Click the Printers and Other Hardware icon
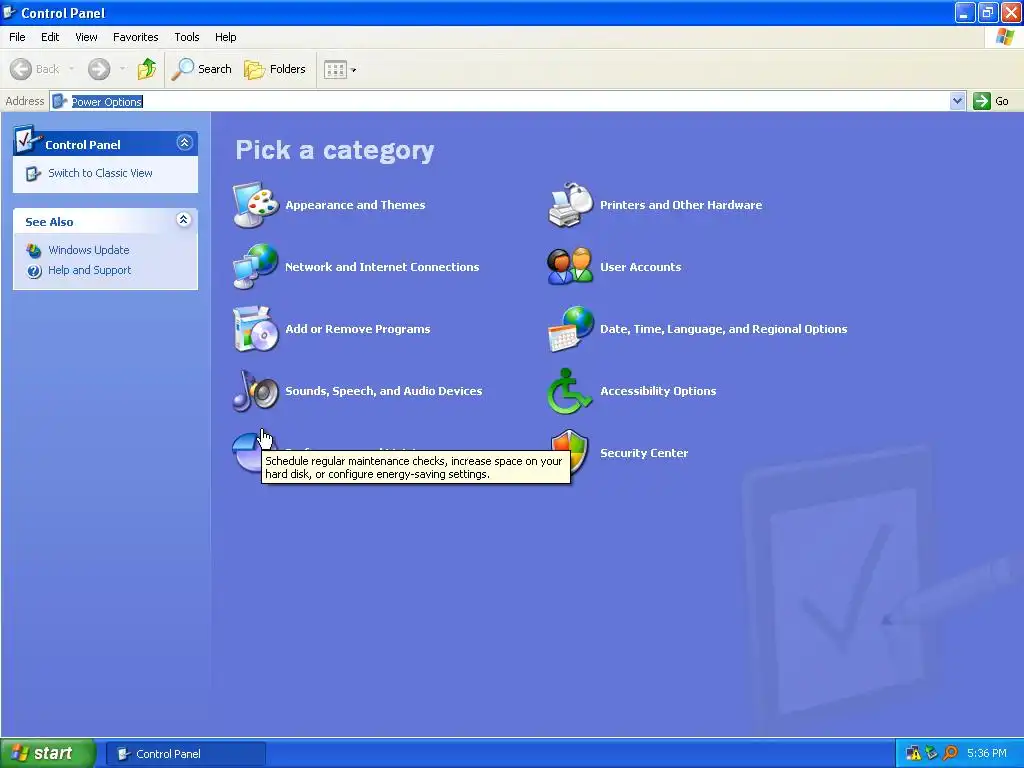 tap(570, 205)
